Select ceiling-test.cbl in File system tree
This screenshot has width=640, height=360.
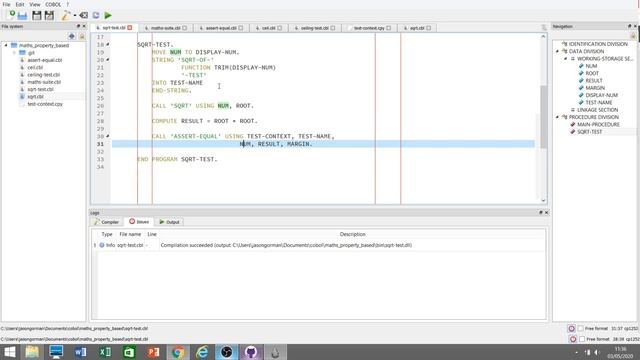point(43,75)
